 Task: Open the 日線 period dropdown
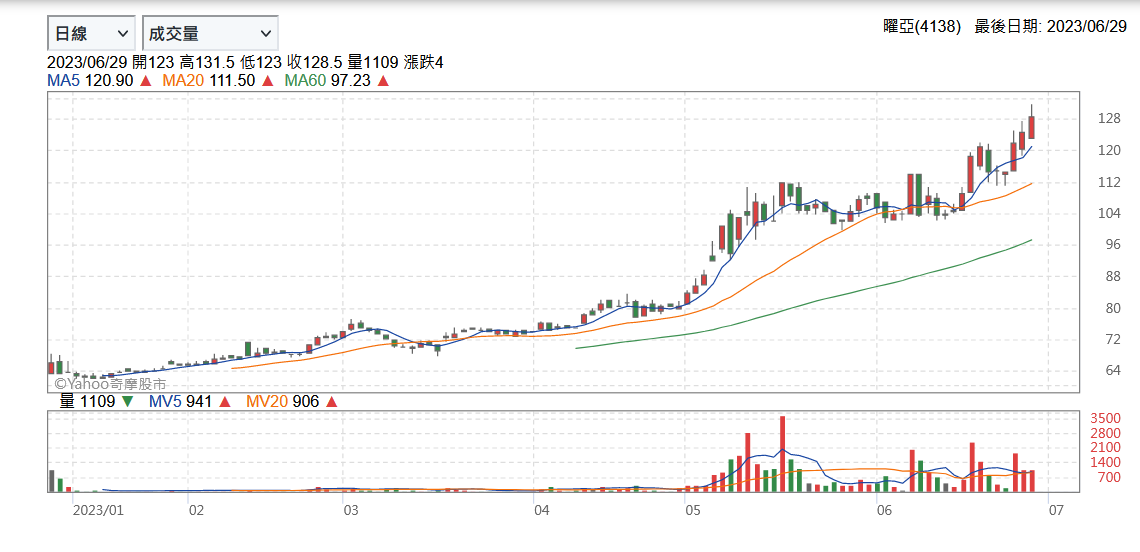91,33
